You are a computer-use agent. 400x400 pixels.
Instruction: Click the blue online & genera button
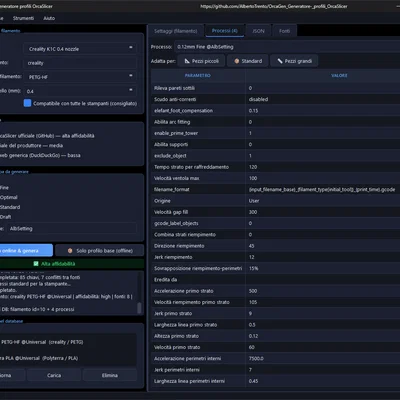click(26, 251)
